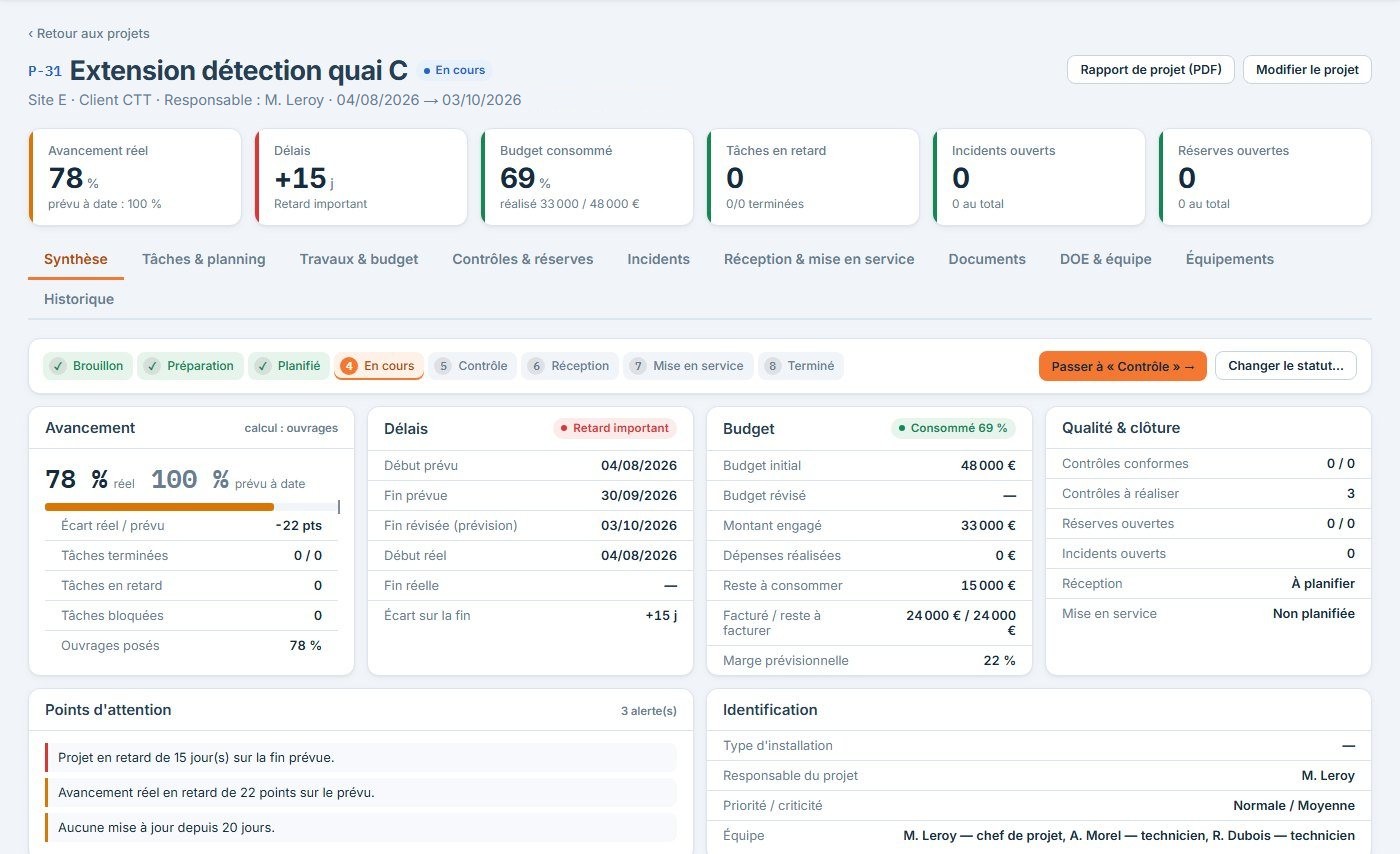Click the Réserves ouvertes card
The width and height of the screenshot is (1400, 854).
(x=1265, y=177)
